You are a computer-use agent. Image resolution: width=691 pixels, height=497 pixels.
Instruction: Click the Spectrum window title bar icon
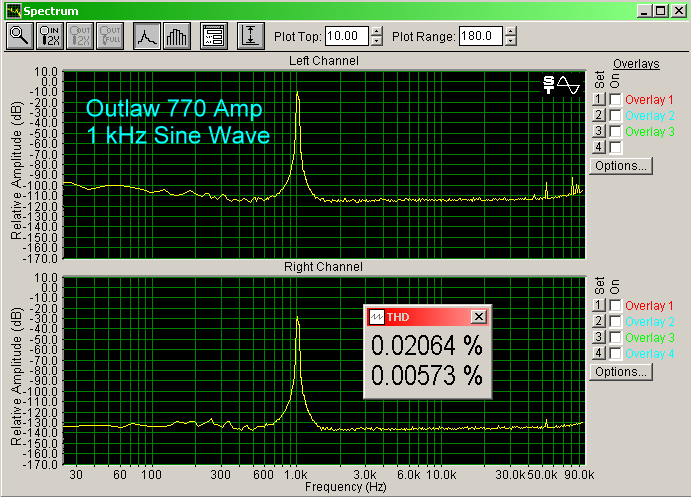tap(12, 10)
